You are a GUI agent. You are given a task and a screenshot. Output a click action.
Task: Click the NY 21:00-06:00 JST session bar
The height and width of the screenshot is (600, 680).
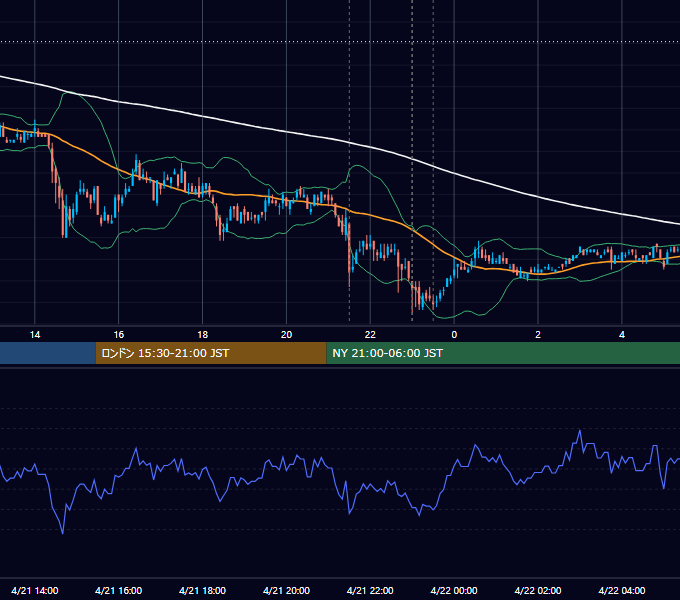point(503,353)
